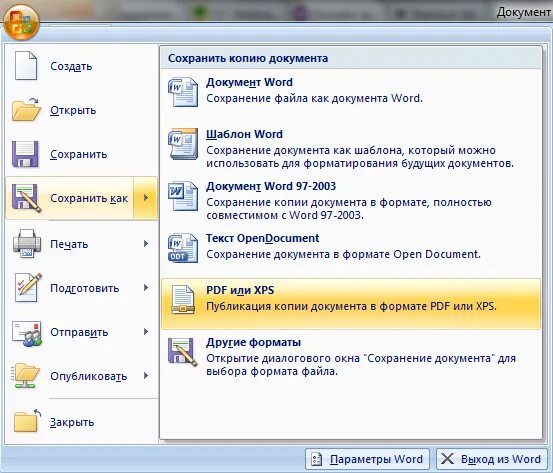Click the X icon of Выход из Word
This screenshot has height=473, width=553.
[448, 459]
